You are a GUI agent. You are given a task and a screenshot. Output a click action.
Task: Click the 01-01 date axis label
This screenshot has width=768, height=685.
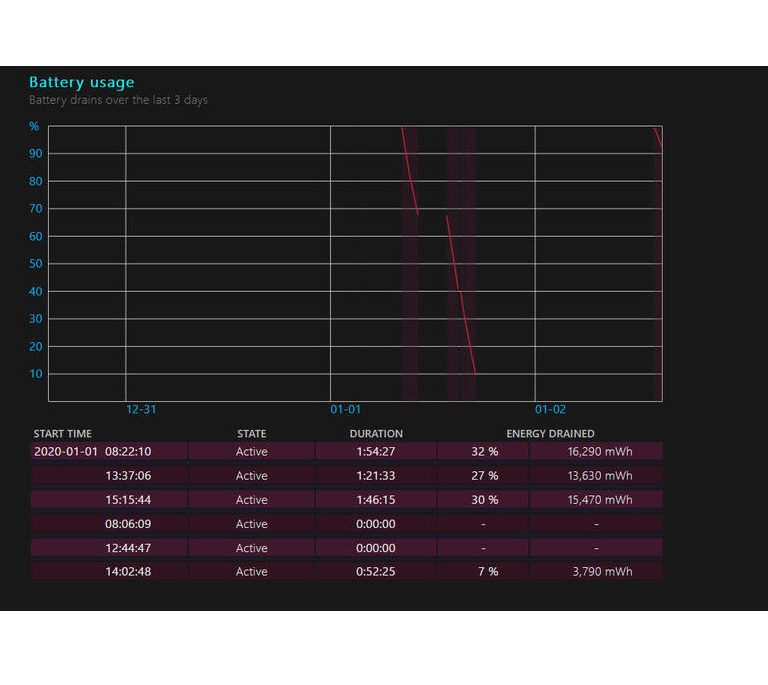coord(345,409)
